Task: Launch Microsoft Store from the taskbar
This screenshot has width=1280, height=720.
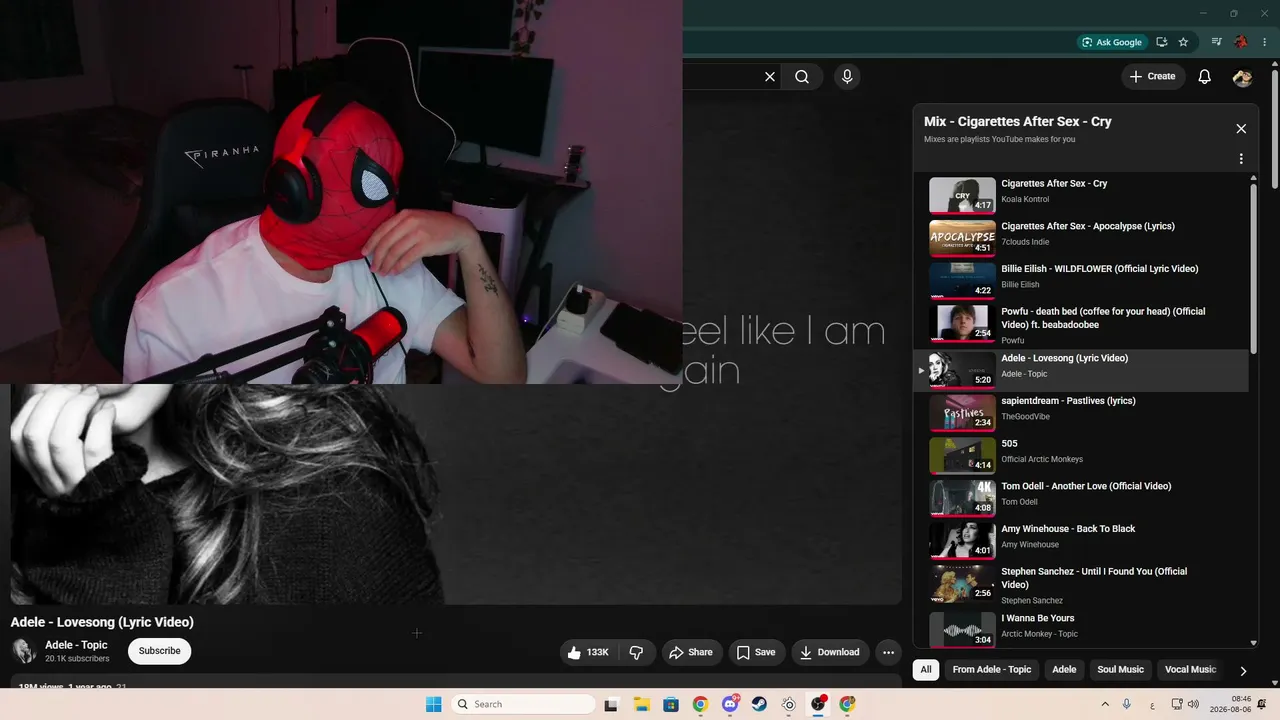Action: [671, 704]
